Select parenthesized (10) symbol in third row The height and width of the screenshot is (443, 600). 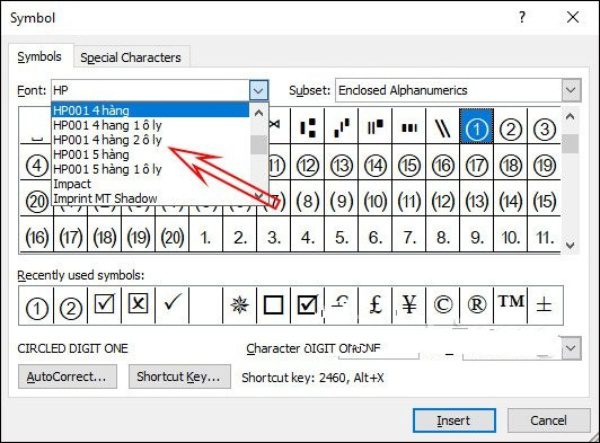click(x=375, y=202)
